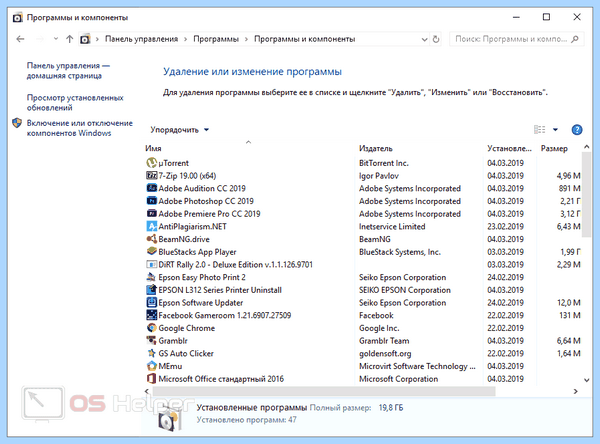Go up one folder level arrow

click(x=69, y=39)
